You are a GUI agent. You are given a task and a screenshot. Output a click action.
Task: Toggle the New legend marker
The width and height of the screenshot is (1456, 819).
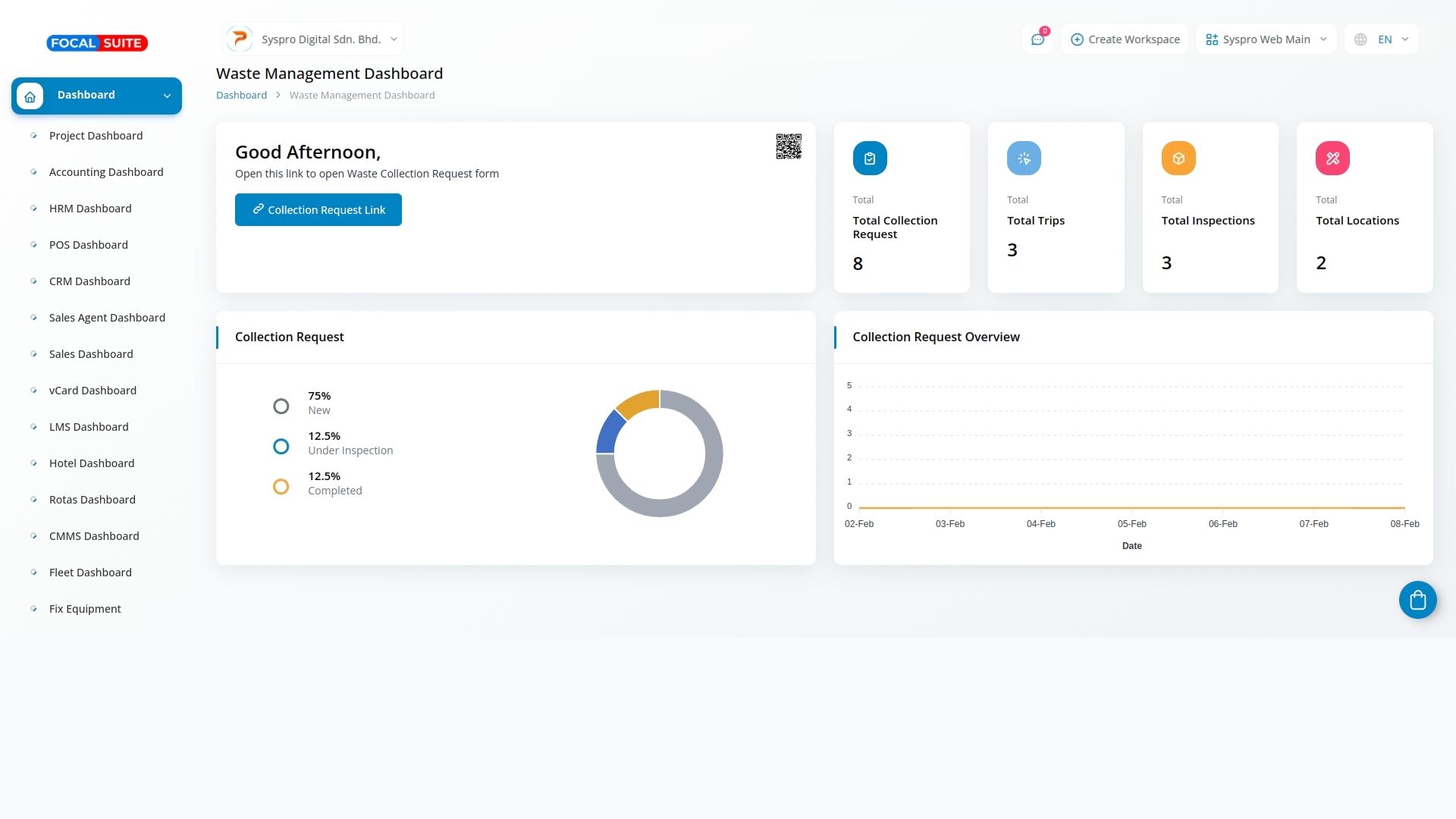pyautogui.click(x=281, y=406)
